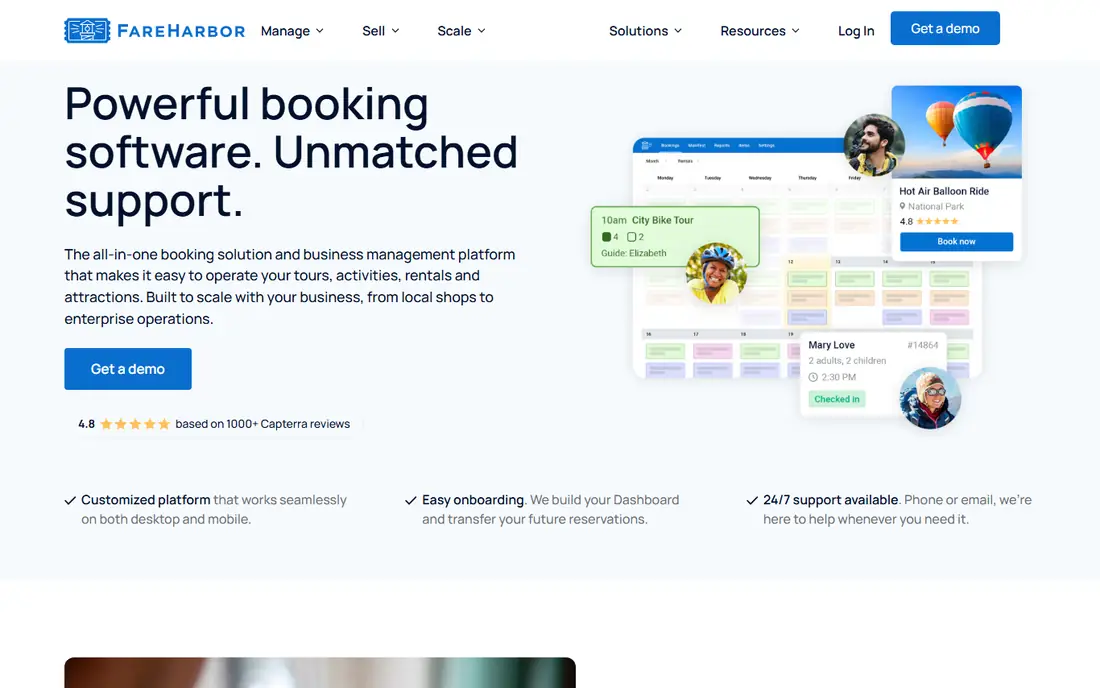Click the hot air balloon photo
The height and width of the screenshot is (688, 1100).
pos(956,132)
